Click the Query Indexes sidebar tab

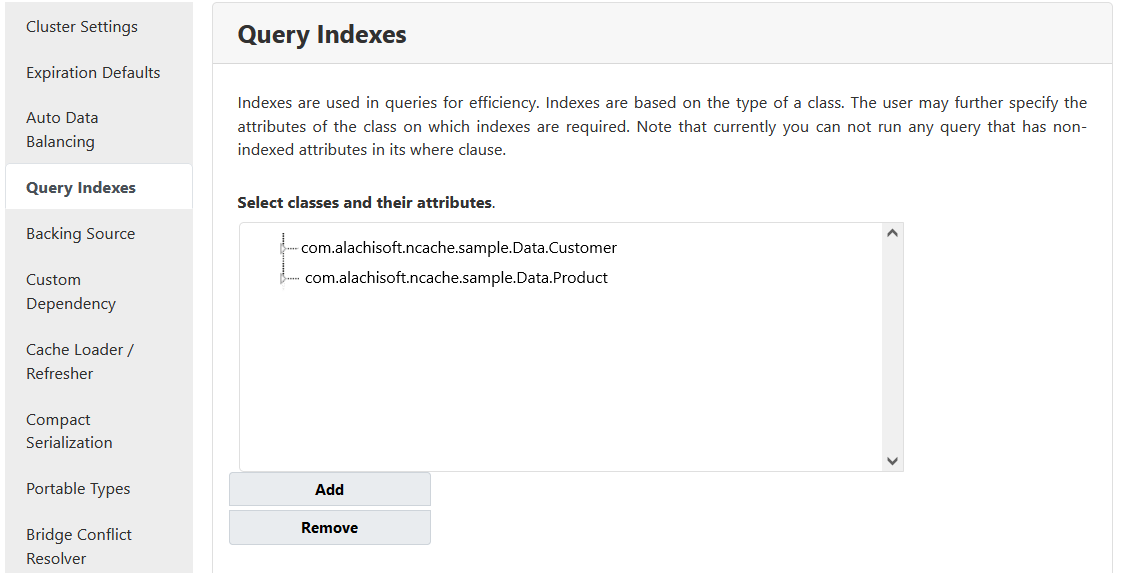(81, 188)
